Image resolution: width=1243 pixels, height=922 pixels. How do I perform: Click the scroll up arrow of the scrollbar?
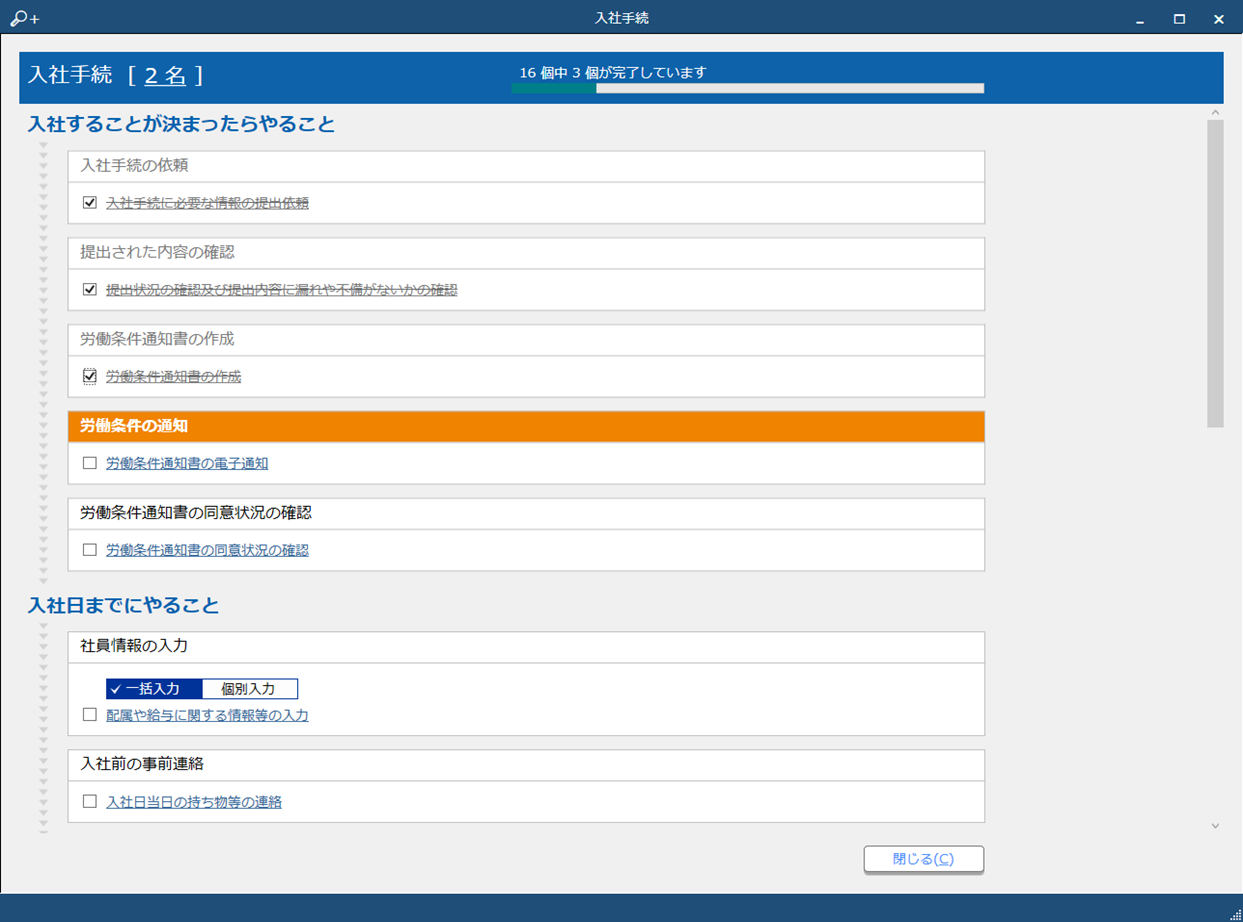point(1215,113)
